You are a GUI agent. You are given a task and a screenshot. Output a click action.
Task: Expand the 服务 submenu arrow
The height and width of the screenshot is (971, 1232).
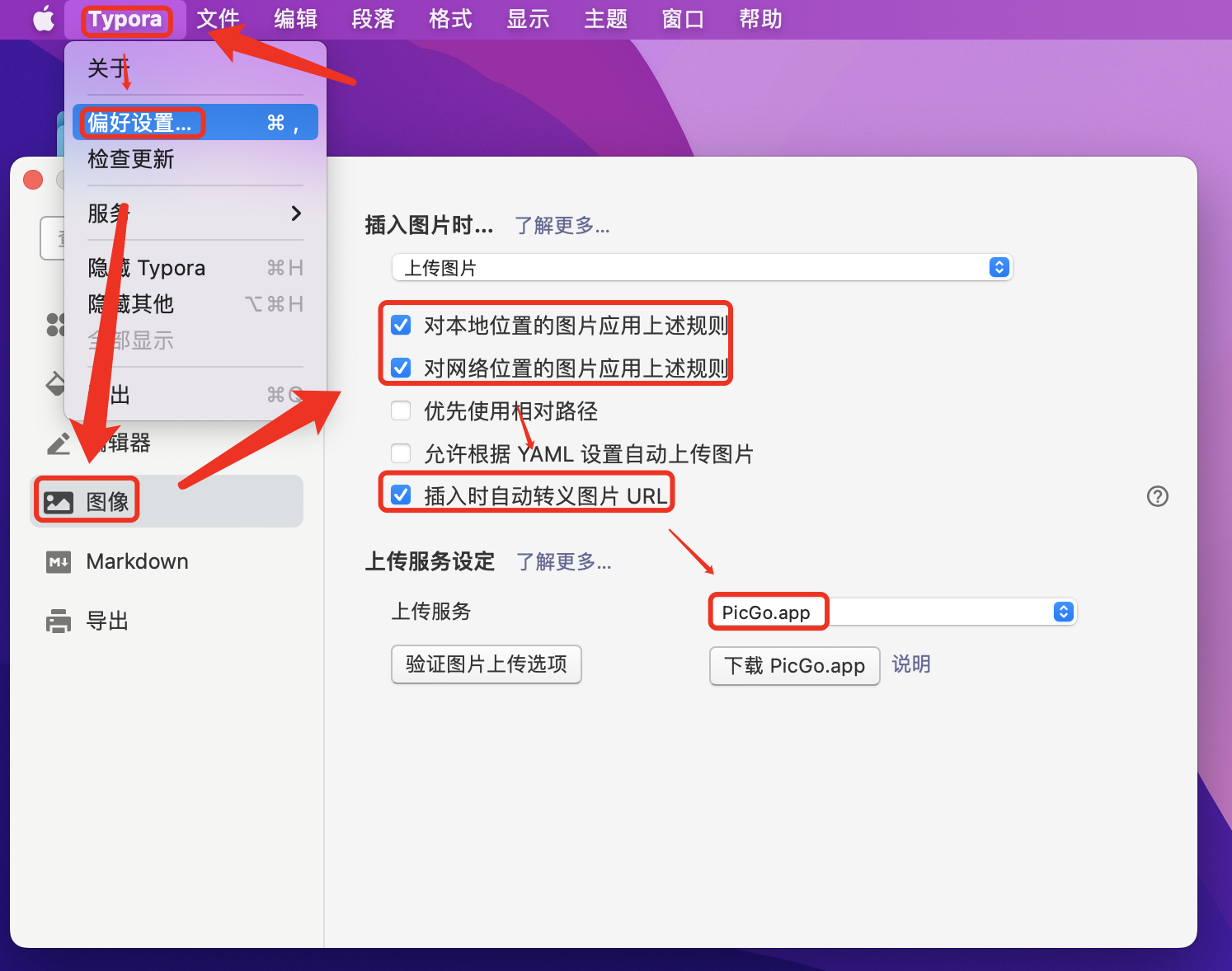pos(296,213)
